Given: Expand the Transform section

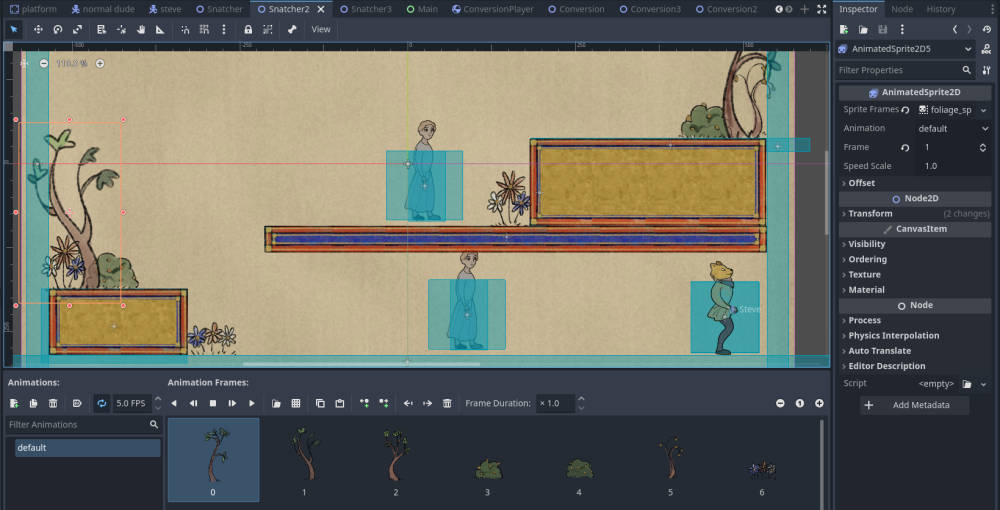Looking at the screenshot, I should pyautogui.click(x=870, y=213).
